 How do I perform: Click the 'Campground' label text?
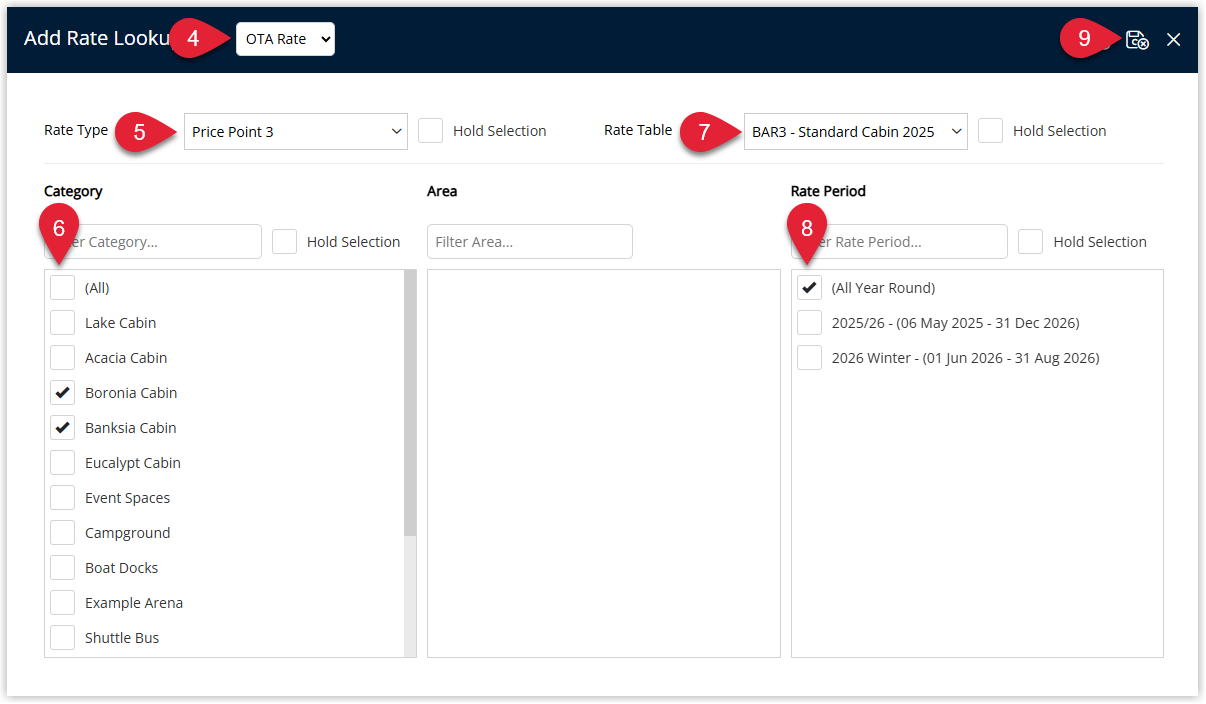128,533
